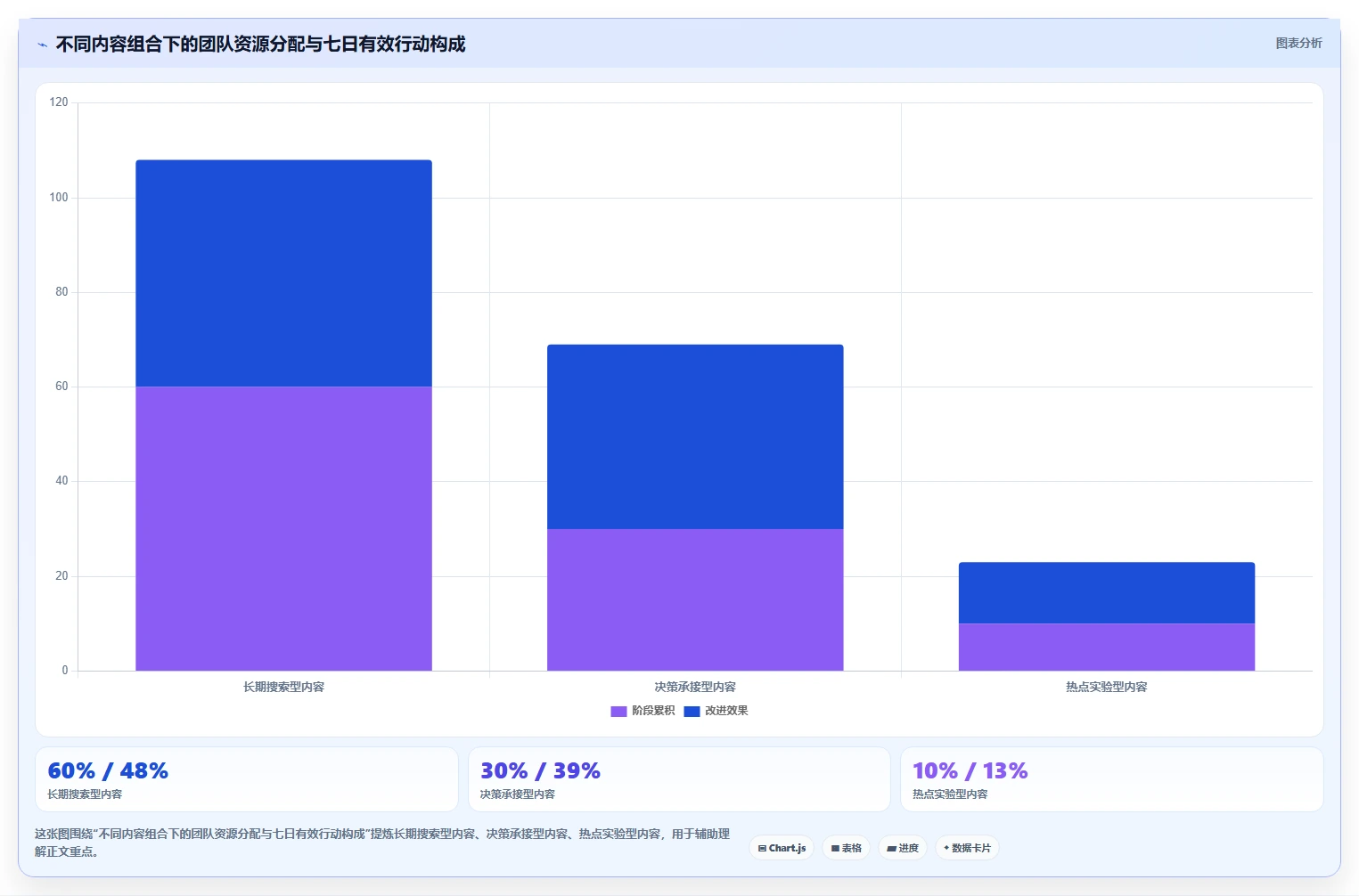Image resolution: width=1359 pixels, height=896 pixels.
Task: Click the 120 y-axis value
Action: coord(59,102)
